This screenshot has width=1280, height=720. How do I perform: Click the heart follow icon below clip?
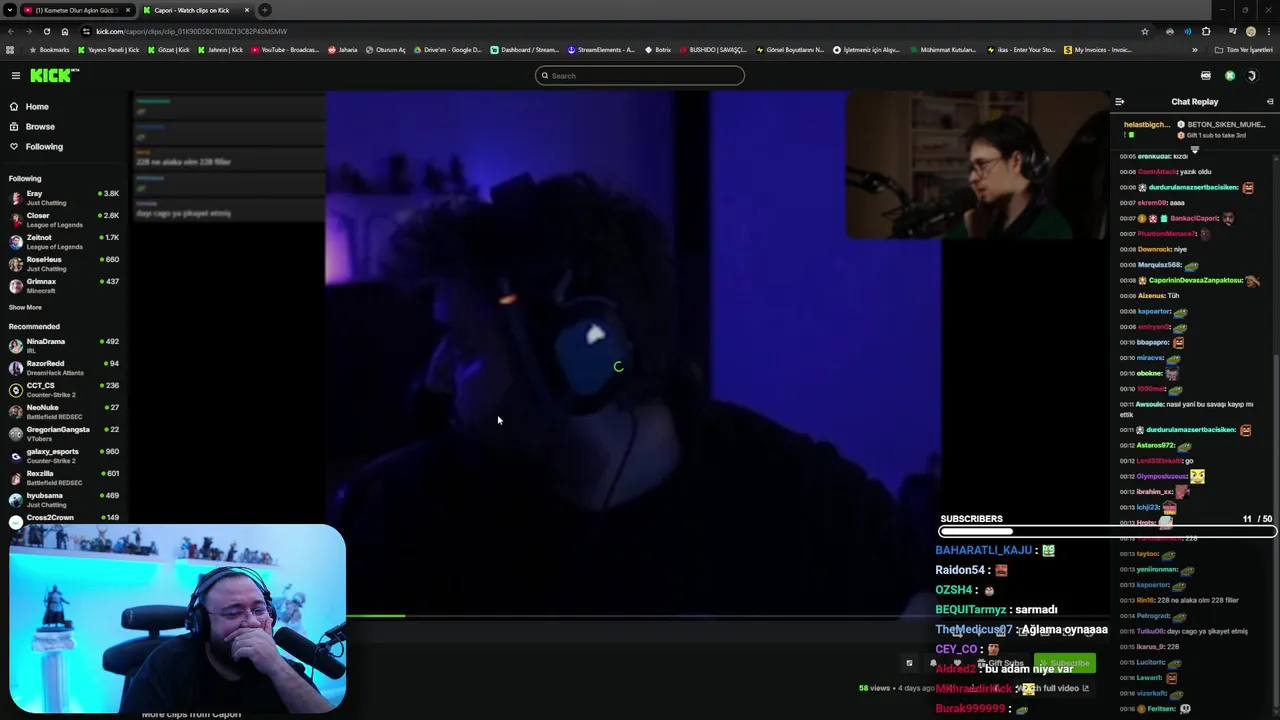click(x=957, y=663)
